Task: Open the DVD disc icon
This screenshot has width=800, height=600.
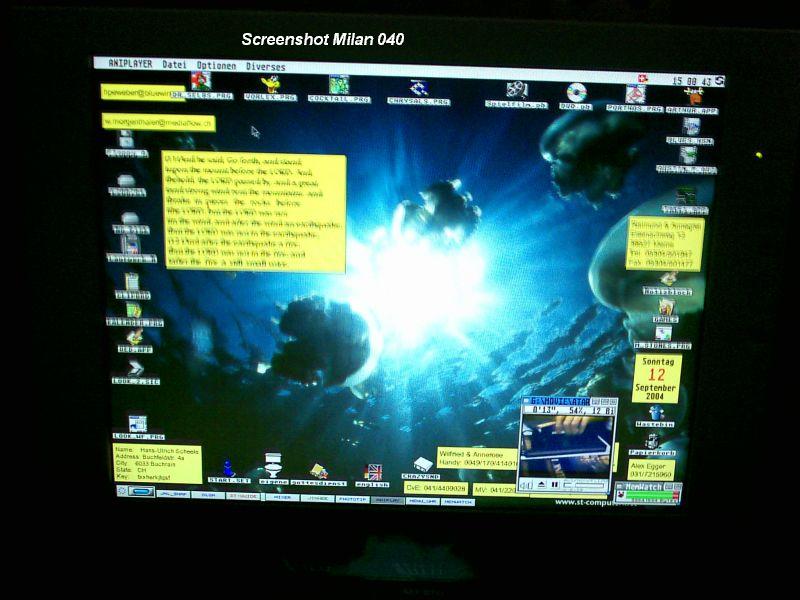Action: pyautogui.click(x=577, y=93)
